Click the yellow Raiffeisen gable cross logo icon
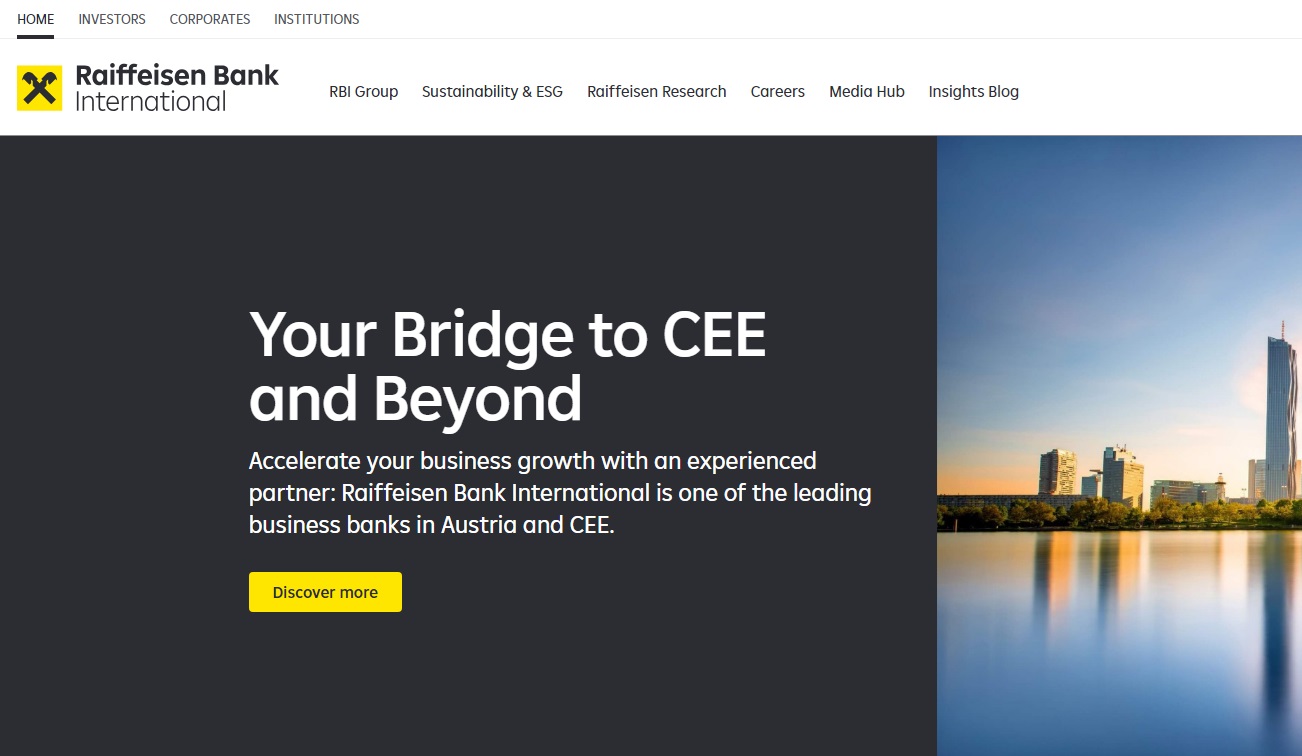The width and height of the screenshot is (1302, 756). tap(39, 88)
